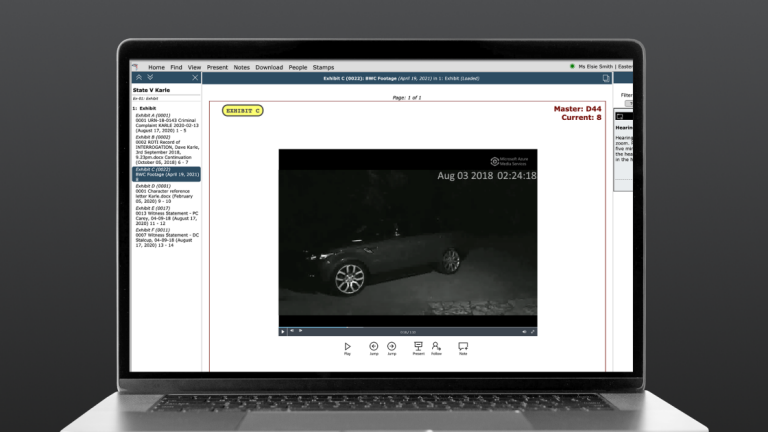The image size is (768, 432).
Task: Click the yellow EXHIBIT C stamp
Action: [x=243, y=110]
